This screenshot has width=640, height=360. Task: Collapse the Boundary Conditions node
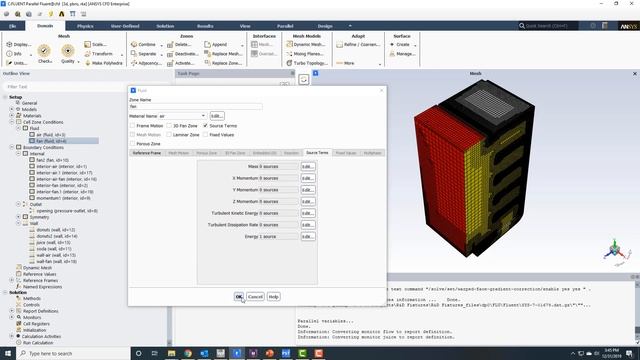tap(12, 147)
